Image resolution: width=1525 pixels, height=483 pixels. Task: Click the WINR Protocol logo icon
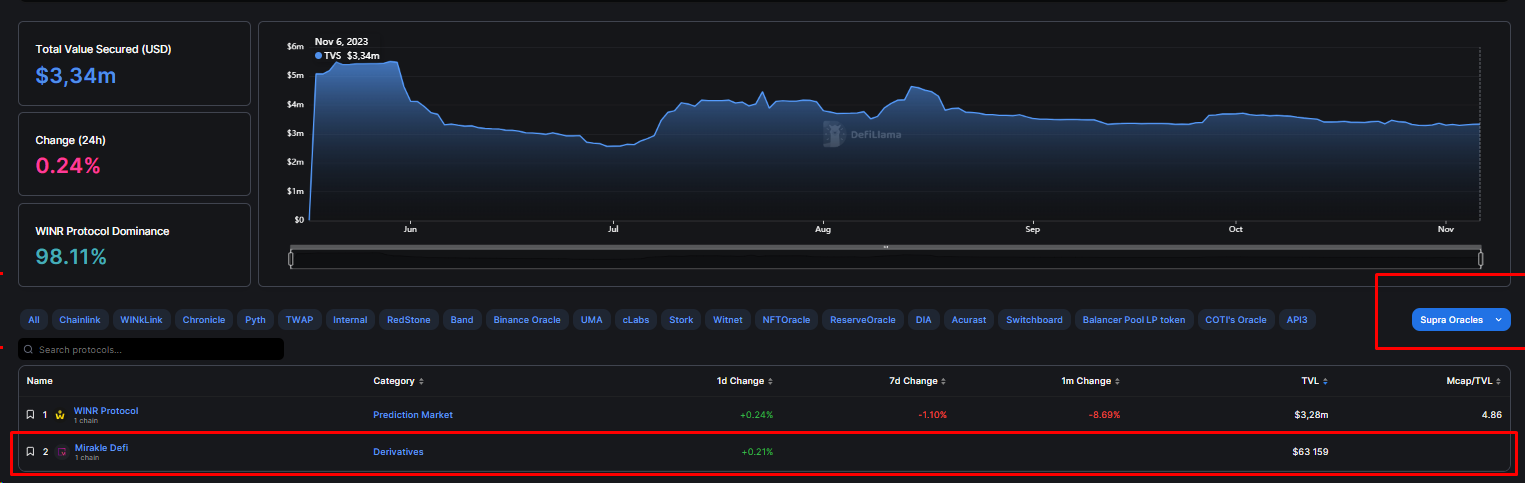click(61, 414)
